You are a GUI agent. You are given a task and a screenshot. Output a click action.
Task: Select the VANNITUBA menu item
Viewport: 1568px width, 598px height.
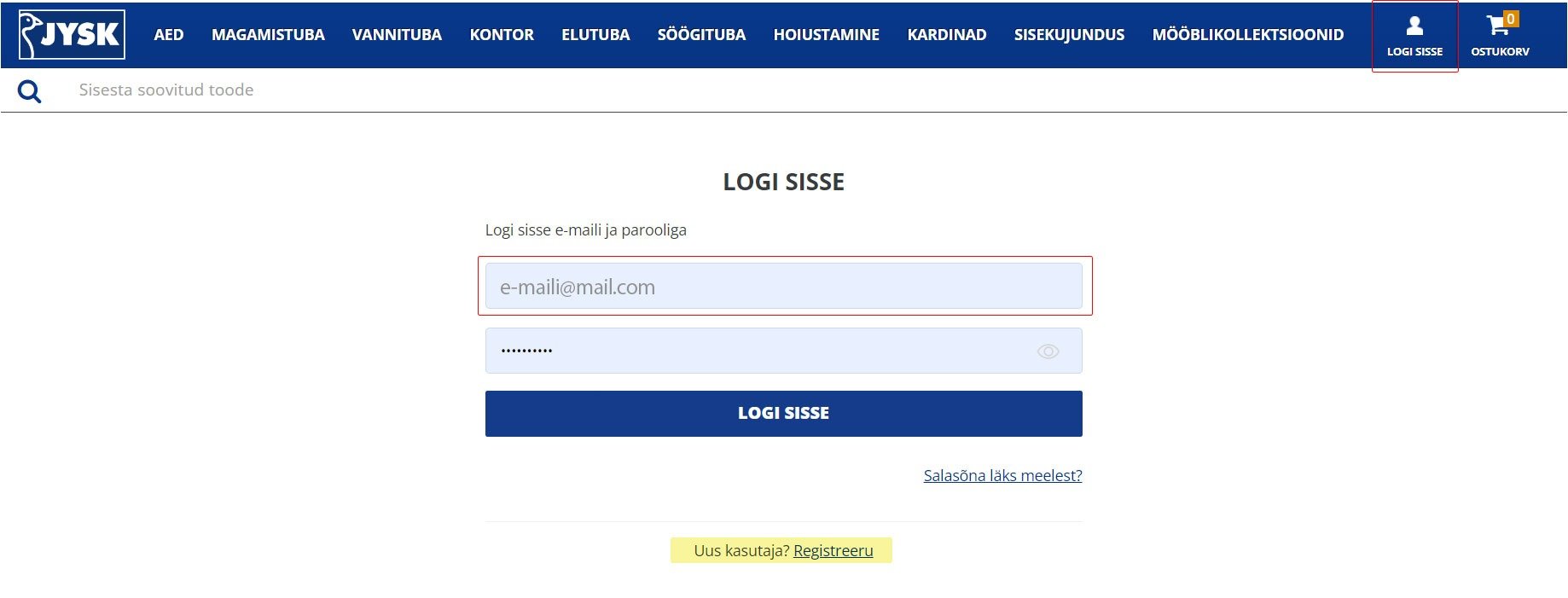pyautogui.click(x=397, y=35)
